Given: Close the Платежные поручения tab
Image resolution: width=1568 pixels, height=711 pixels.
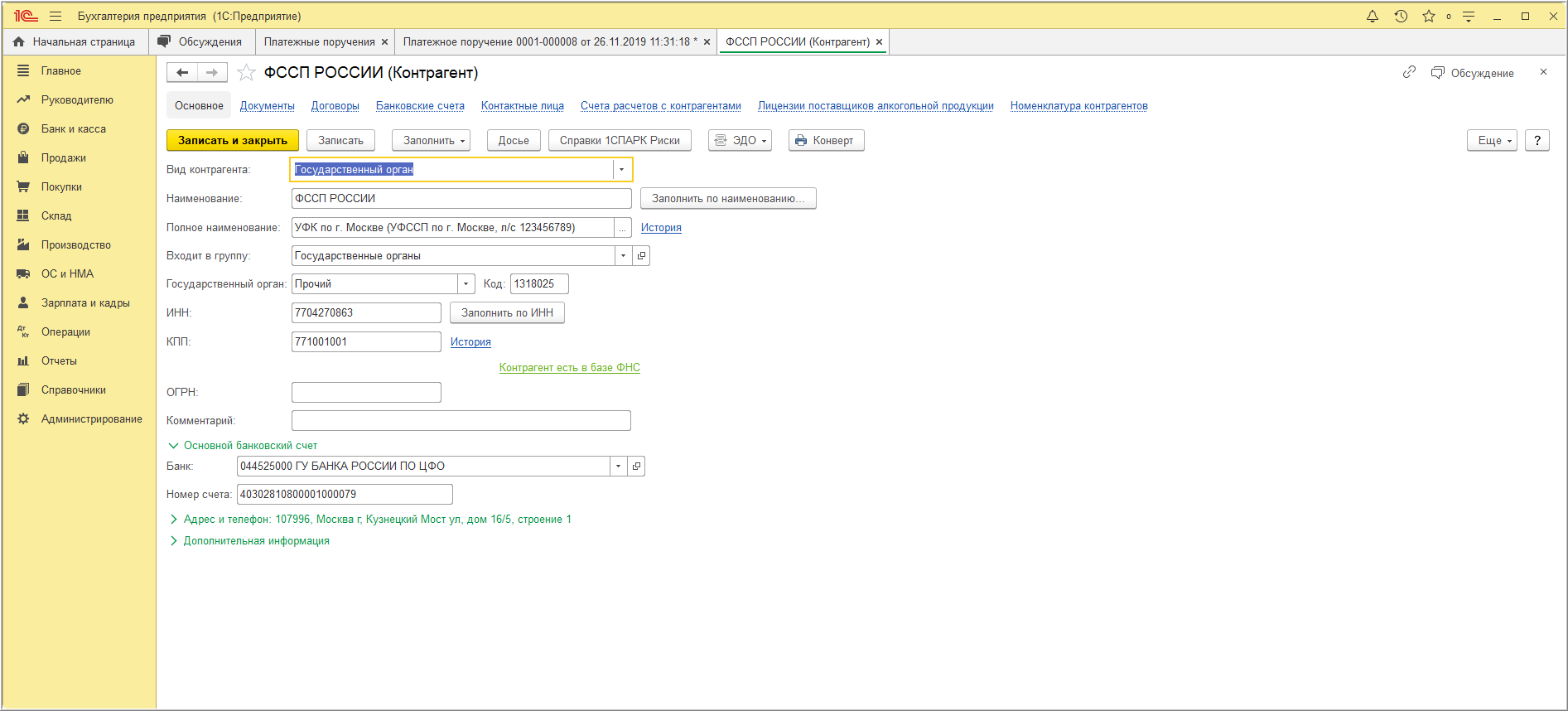Looking at the screenshot, I should (x=384, y=42).
